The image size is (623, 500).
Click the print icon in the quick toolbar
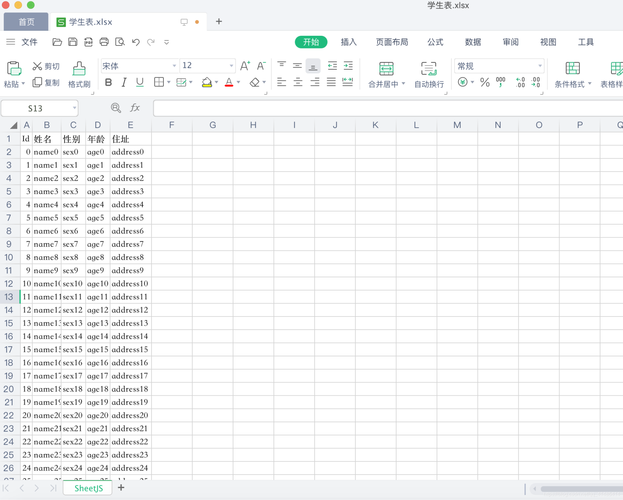point(104,42)
